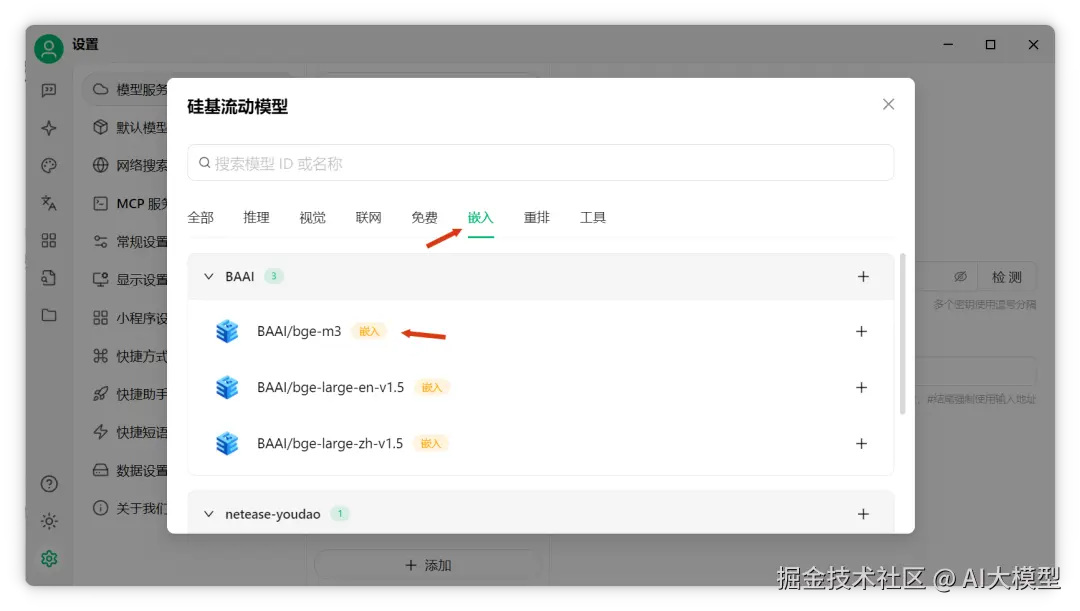Viewport: 1080px width, 611px height.
Task: Add the BAAI/bge-large-en-v1.5 model
Action: 862,388
